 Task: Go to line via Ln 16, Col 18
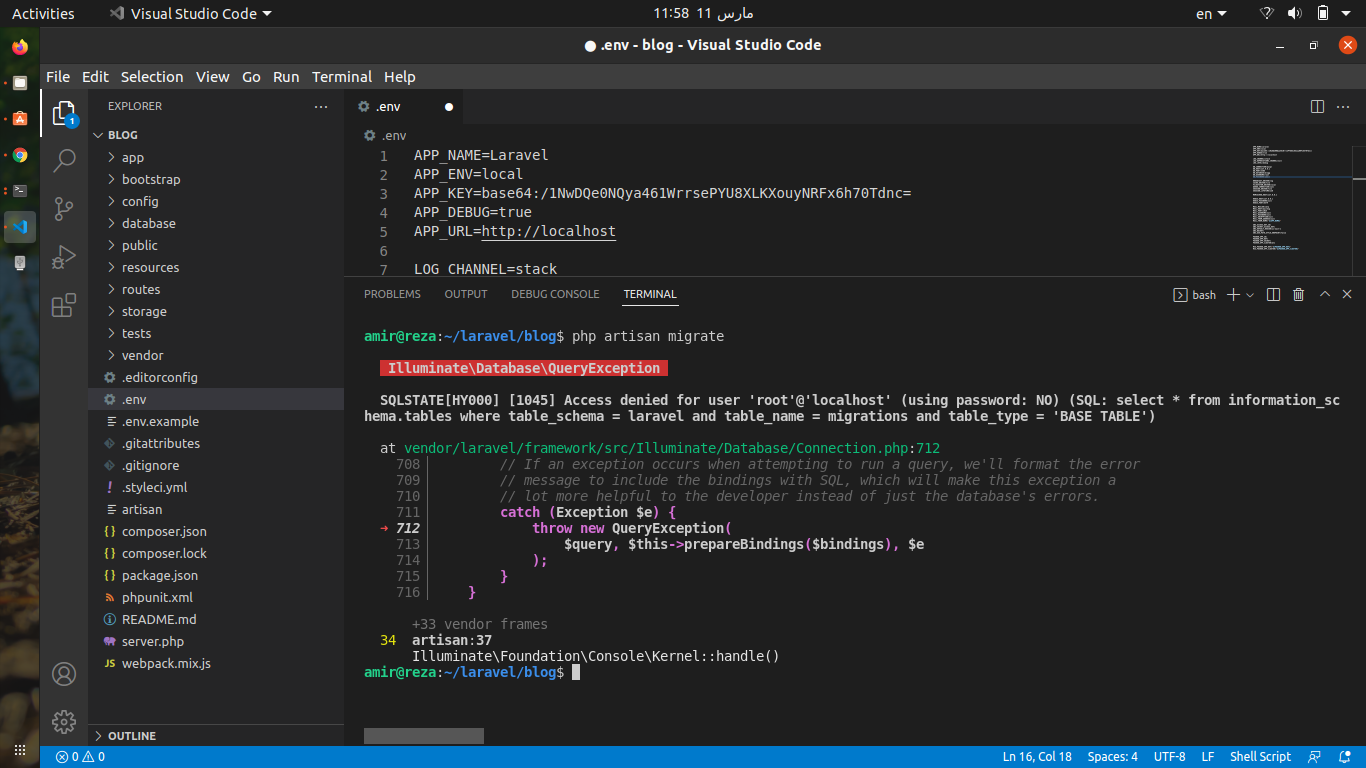(1037, 757)
